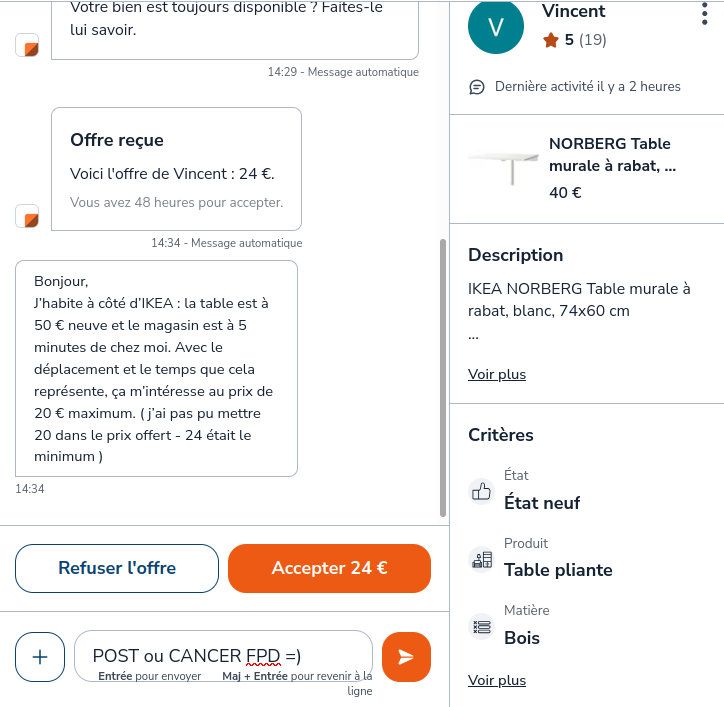The width and height of the screenshot is (724, 707).
Task: Open attachments with the plus button
Action: pos(40,657)
